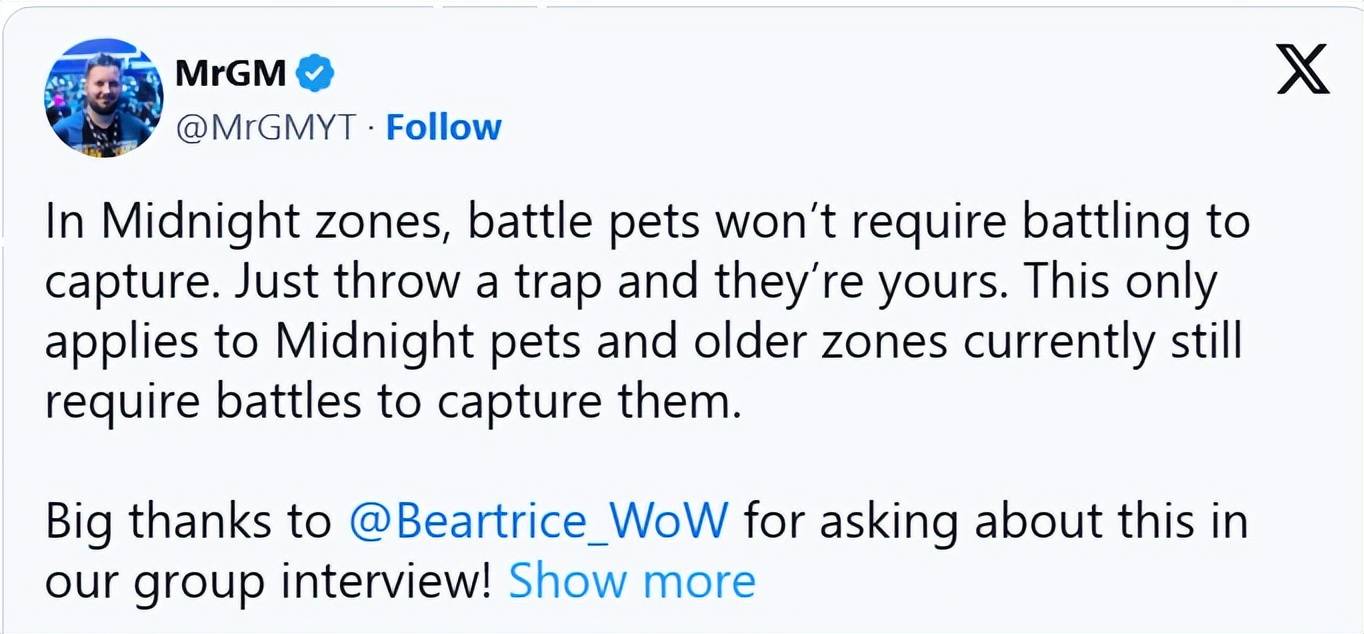Screen dimensions: 1364x634
Task: Open MrGM's profile picture
Action: [104, 98]
